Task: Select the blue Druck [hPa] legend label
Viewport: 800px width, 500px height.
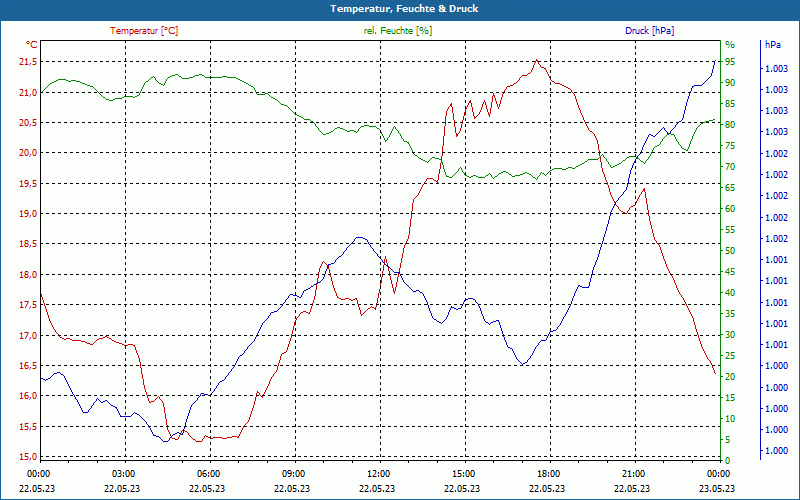Action: 649,31
